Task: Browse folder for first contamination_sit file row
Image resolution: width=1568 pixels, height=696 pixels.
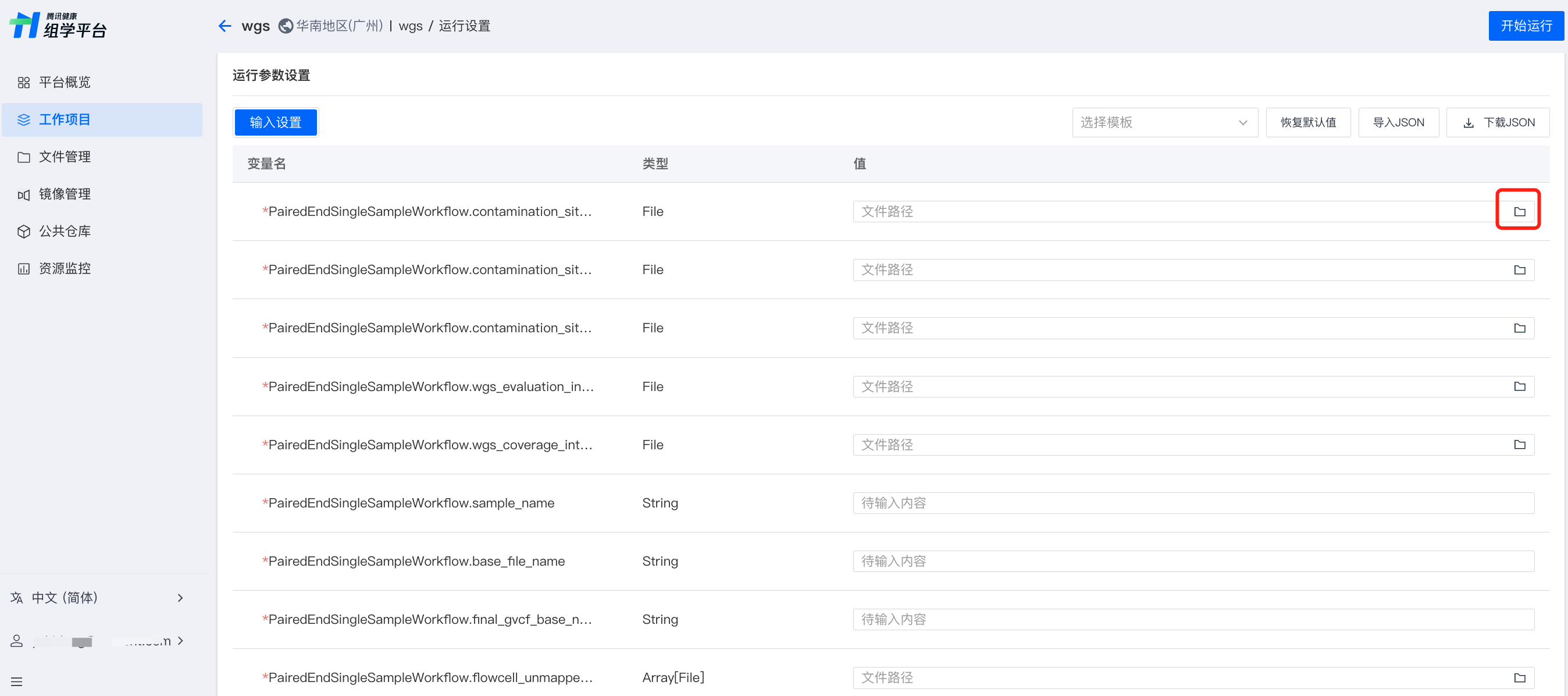Action: [1519, 211]
